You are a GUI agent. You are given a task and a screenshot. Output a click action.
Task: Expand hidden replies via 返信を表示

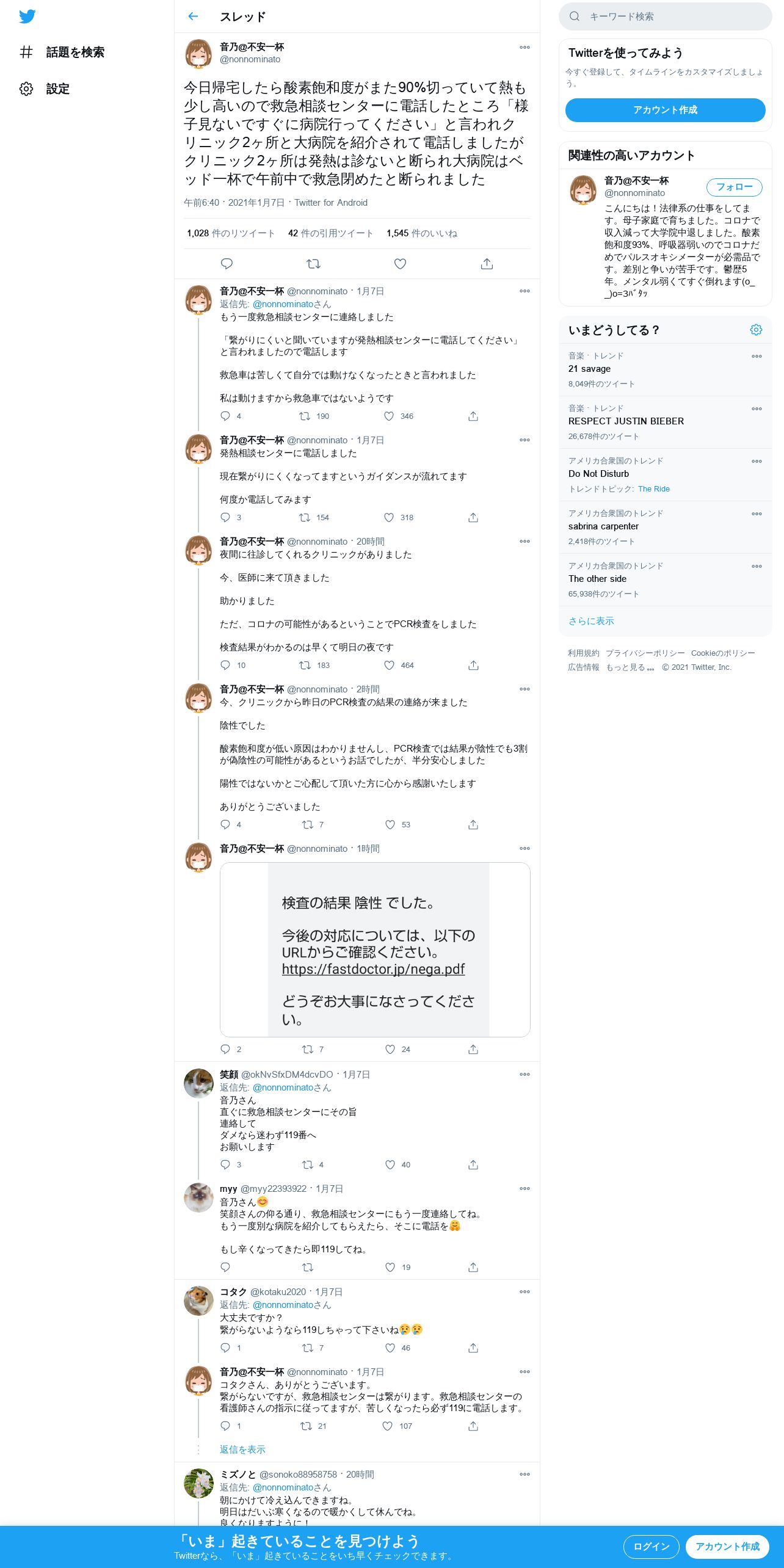242,1450
